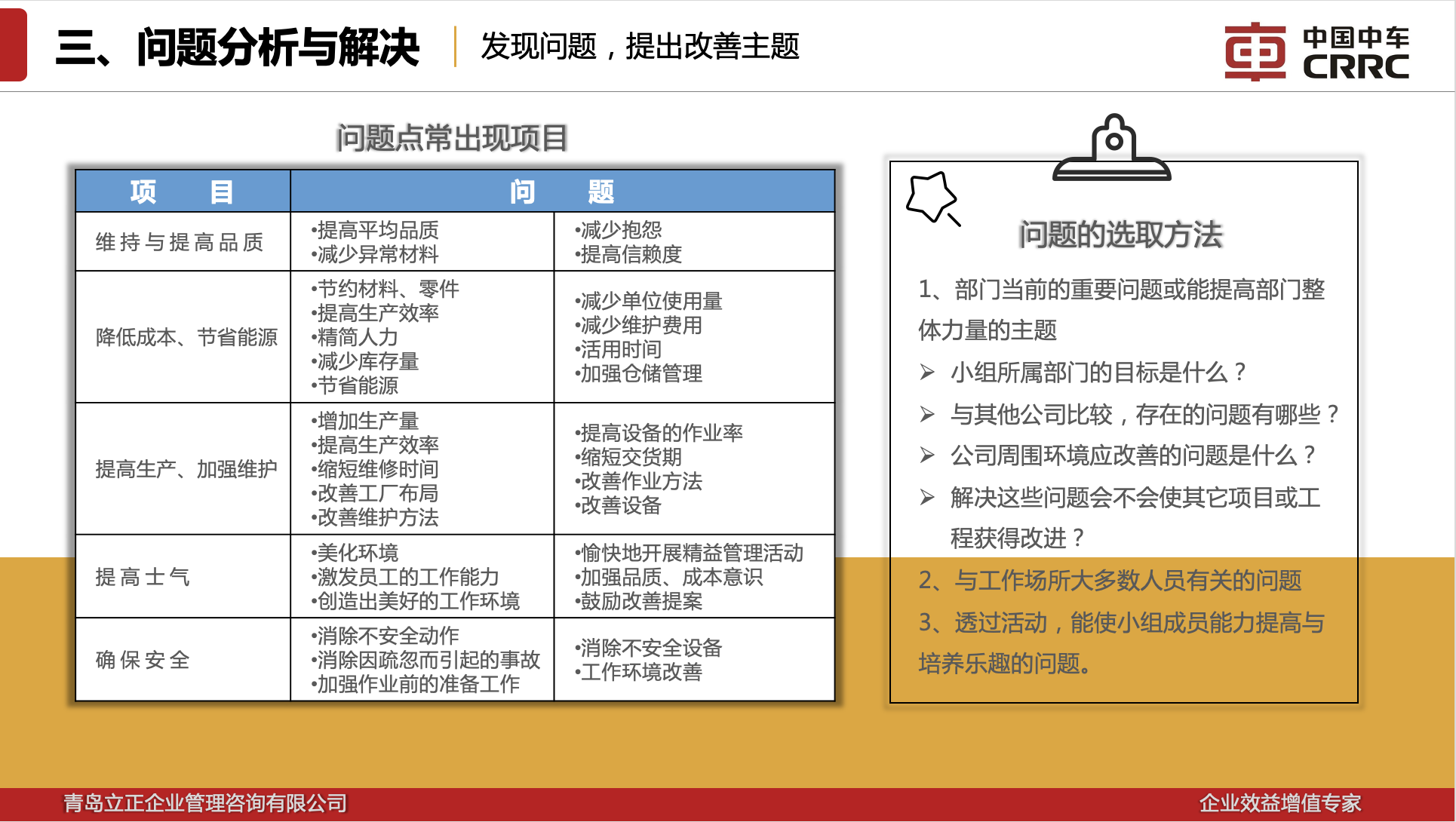Screen dimensions: 1456x822
Task: Click 企业效益增值专家 footer text
Action: [1279, 803]
